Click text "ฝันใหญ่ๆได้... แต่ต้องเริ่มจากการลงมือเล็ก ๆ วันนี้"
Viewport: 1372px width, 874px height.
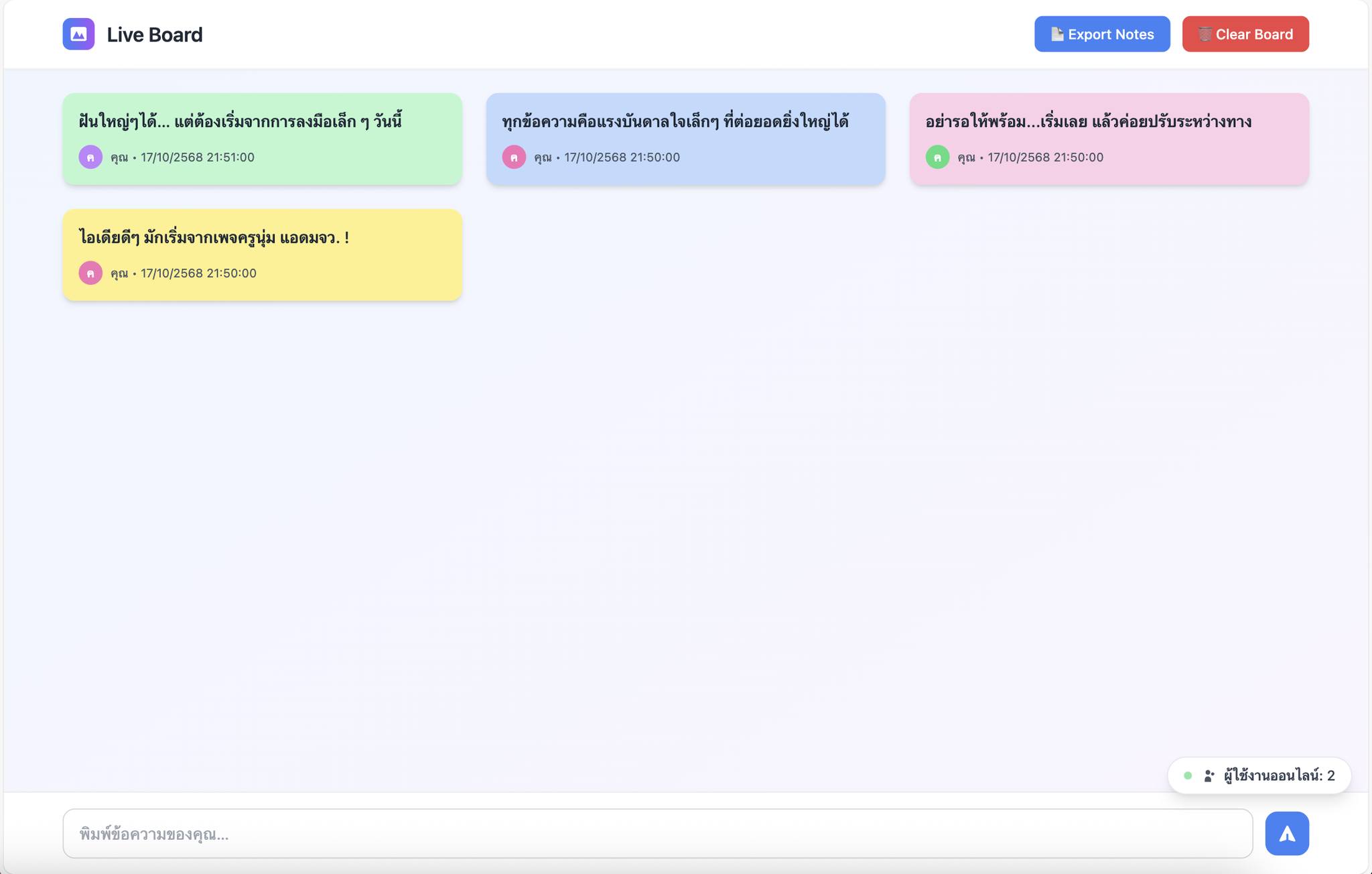[x=241, y=121]
